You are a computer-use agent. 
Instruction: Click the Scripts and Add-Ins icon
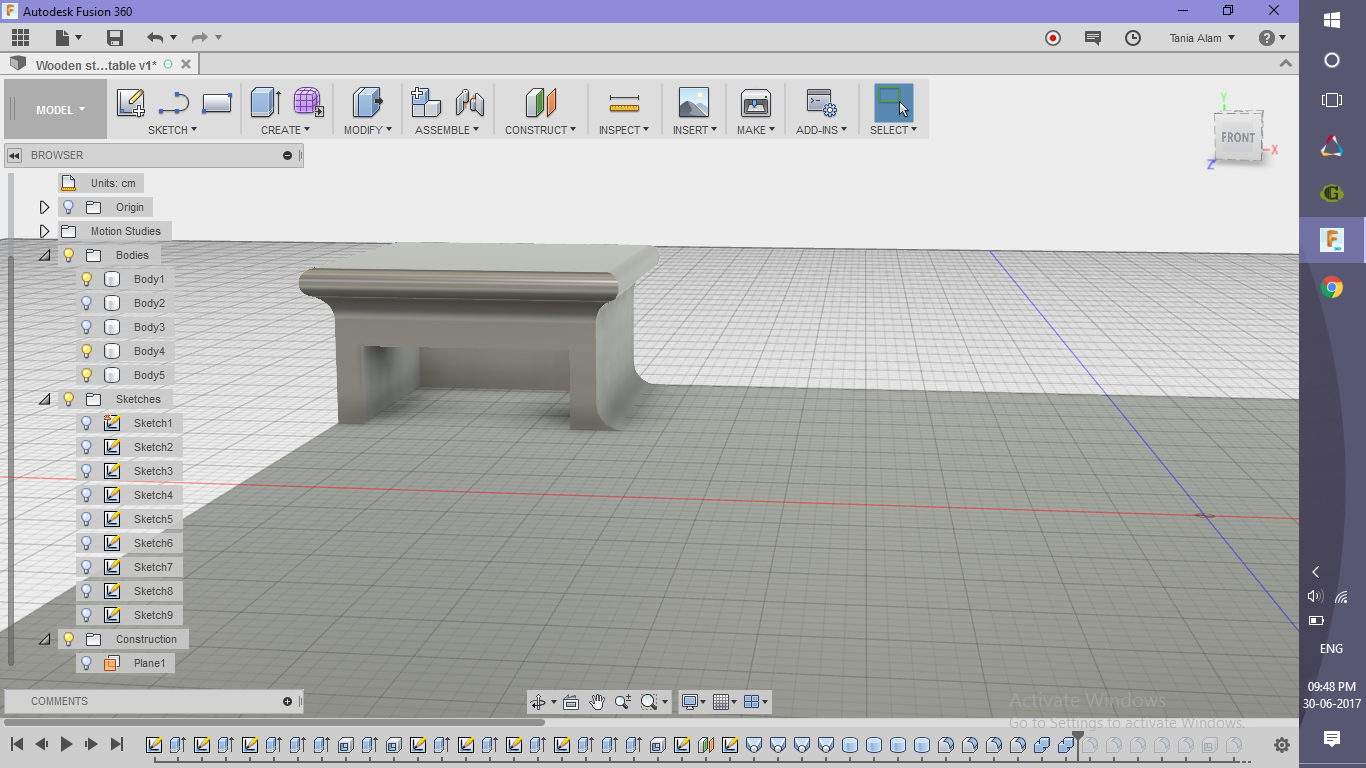click(x=822, y=103)
